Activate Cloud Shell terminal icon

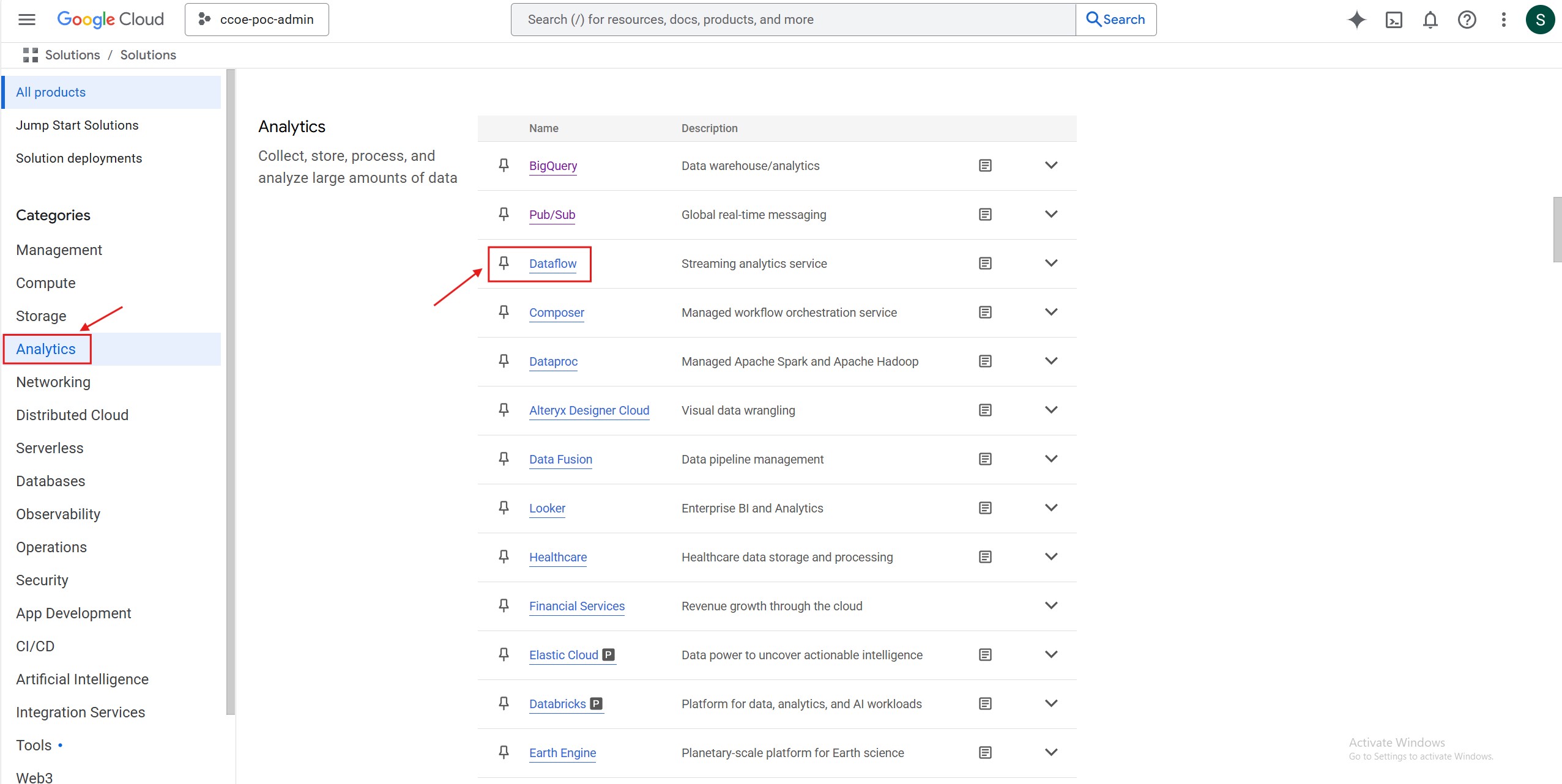pos(1393,20)
